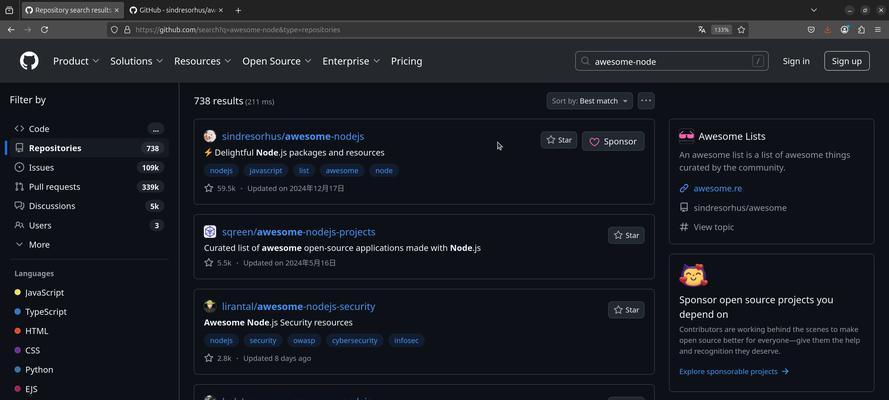This screenshot has width=889, height=400.
Task: Click the lock icon in the address bar
Action: [127, 29]
